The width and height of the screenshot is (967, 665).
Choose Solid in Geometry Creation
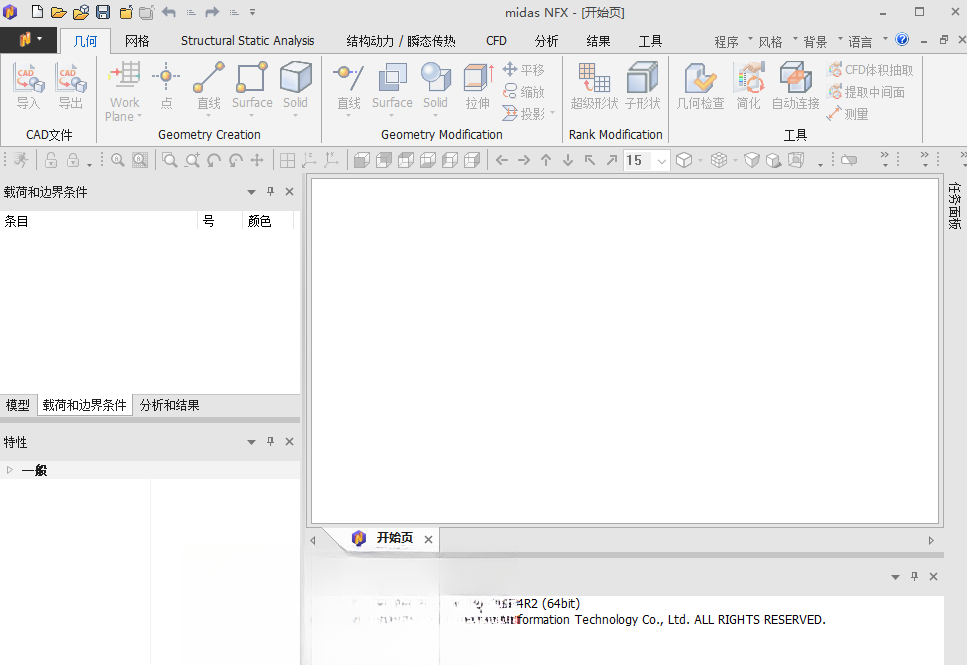[295, 88]
